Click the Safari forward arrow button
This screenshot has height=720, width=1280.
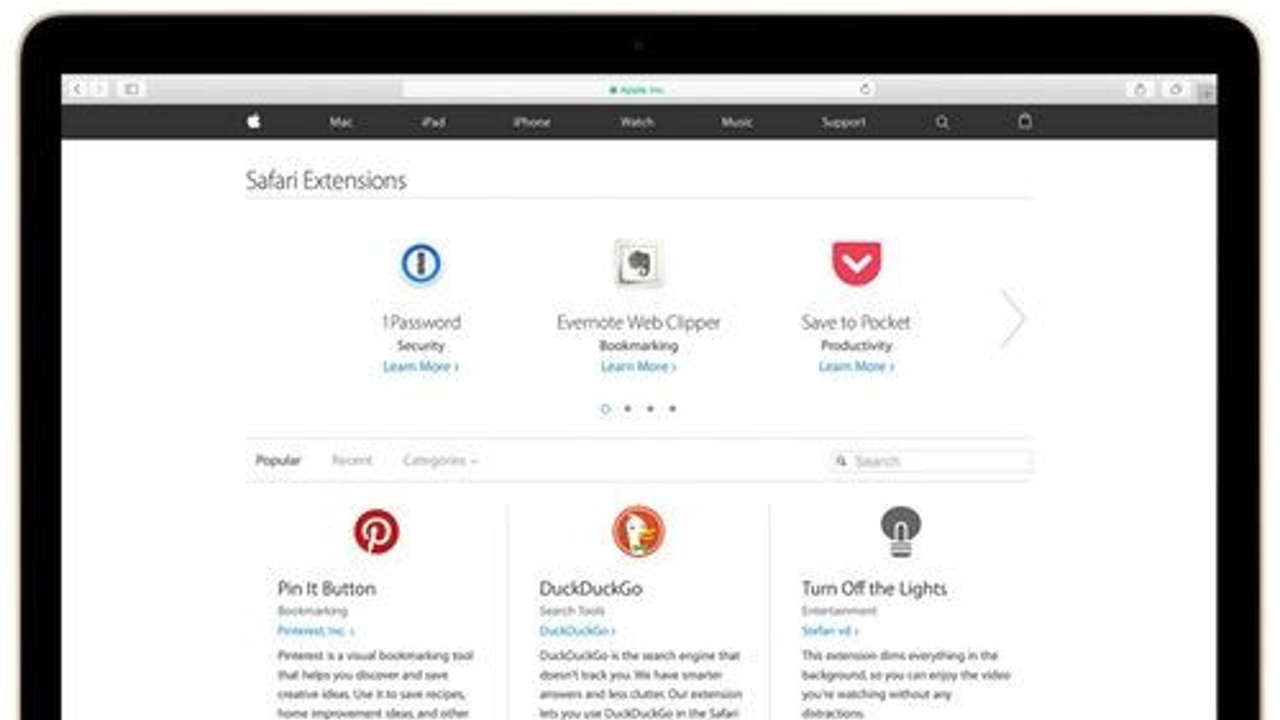[x=99, y=89]
